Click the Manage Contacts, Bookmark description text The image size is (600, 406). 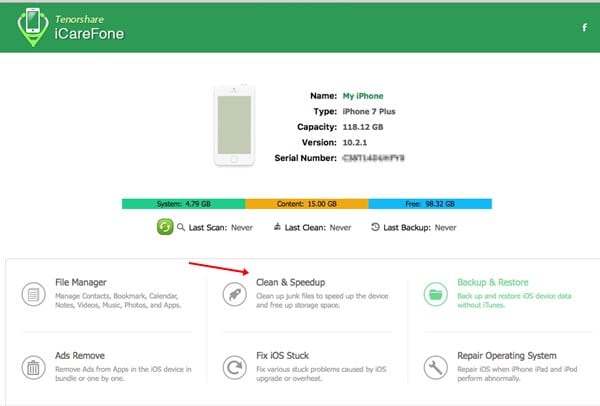(x=118, y=300)
